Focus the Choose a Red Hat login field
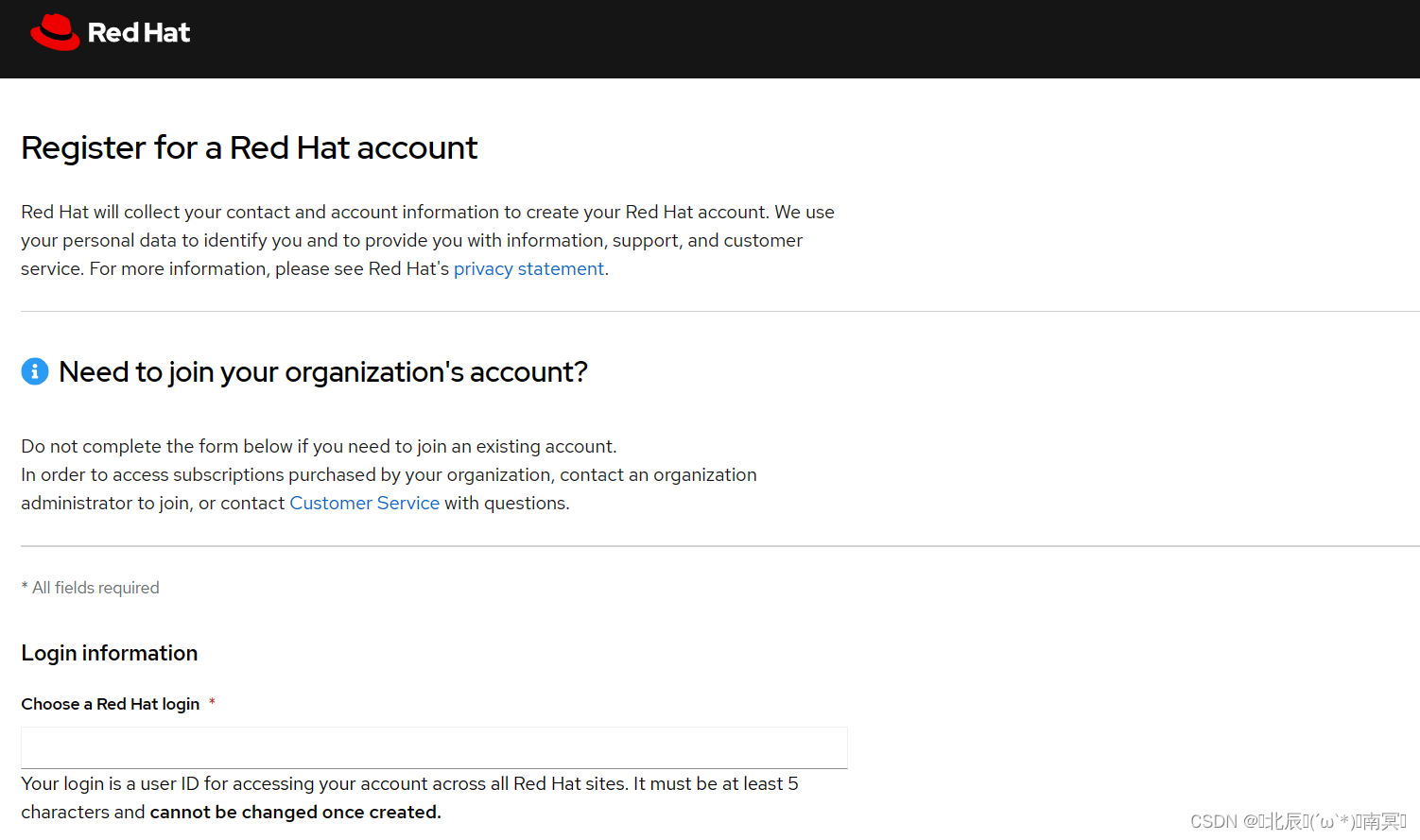 tap(434, 747)
